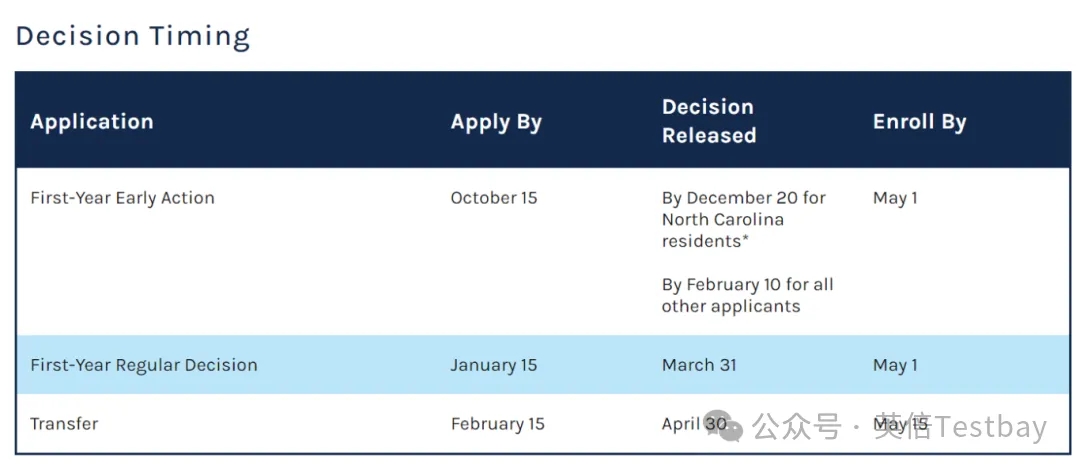1080x469 pixels.
Task: Click the WeChat logo in the watermark
Action: click(724, 425)
